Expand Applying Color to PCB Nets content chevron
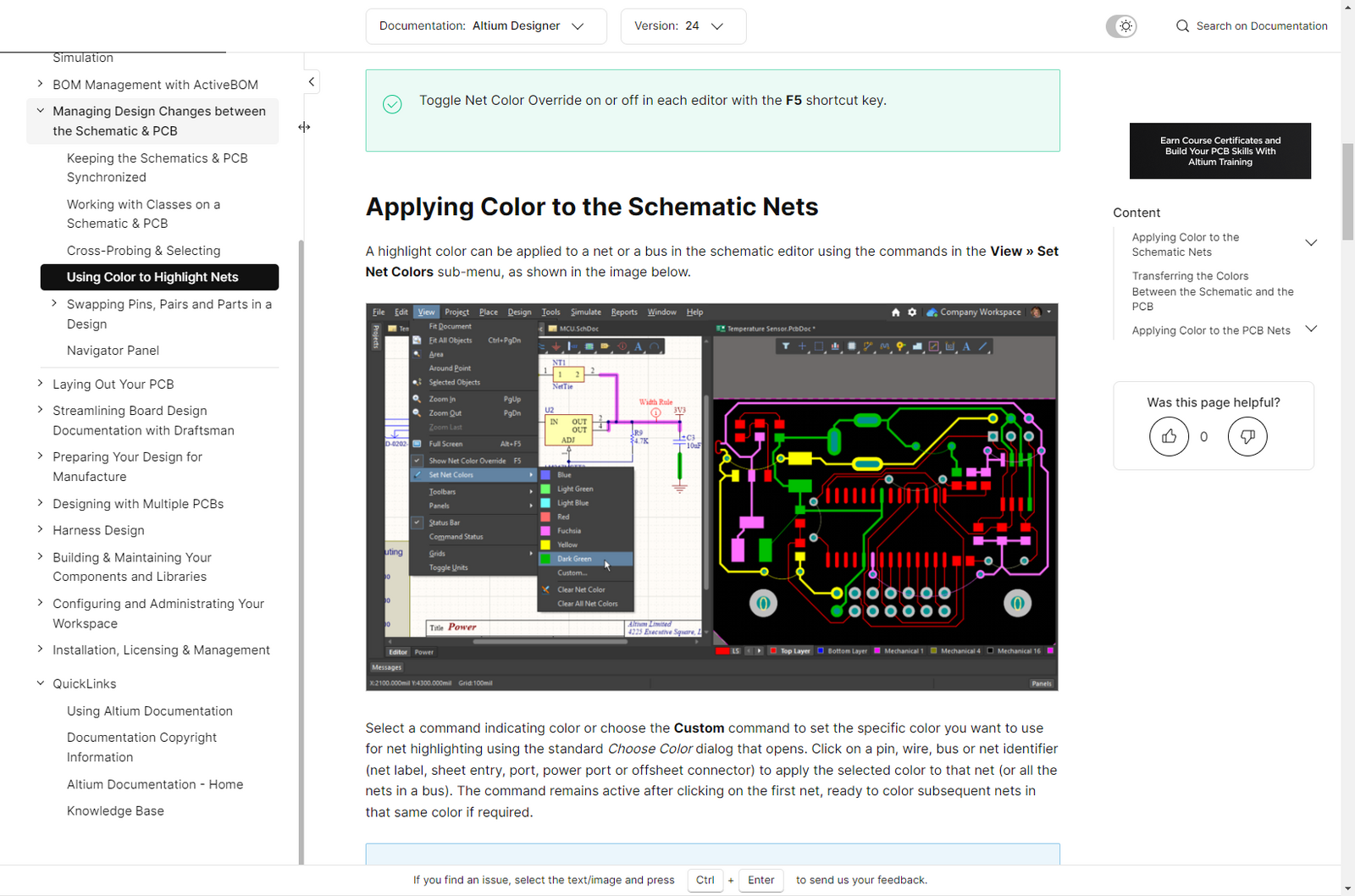Image resolution: width=1355 pixels, height=896 pixels. [x=1311, y=329]
